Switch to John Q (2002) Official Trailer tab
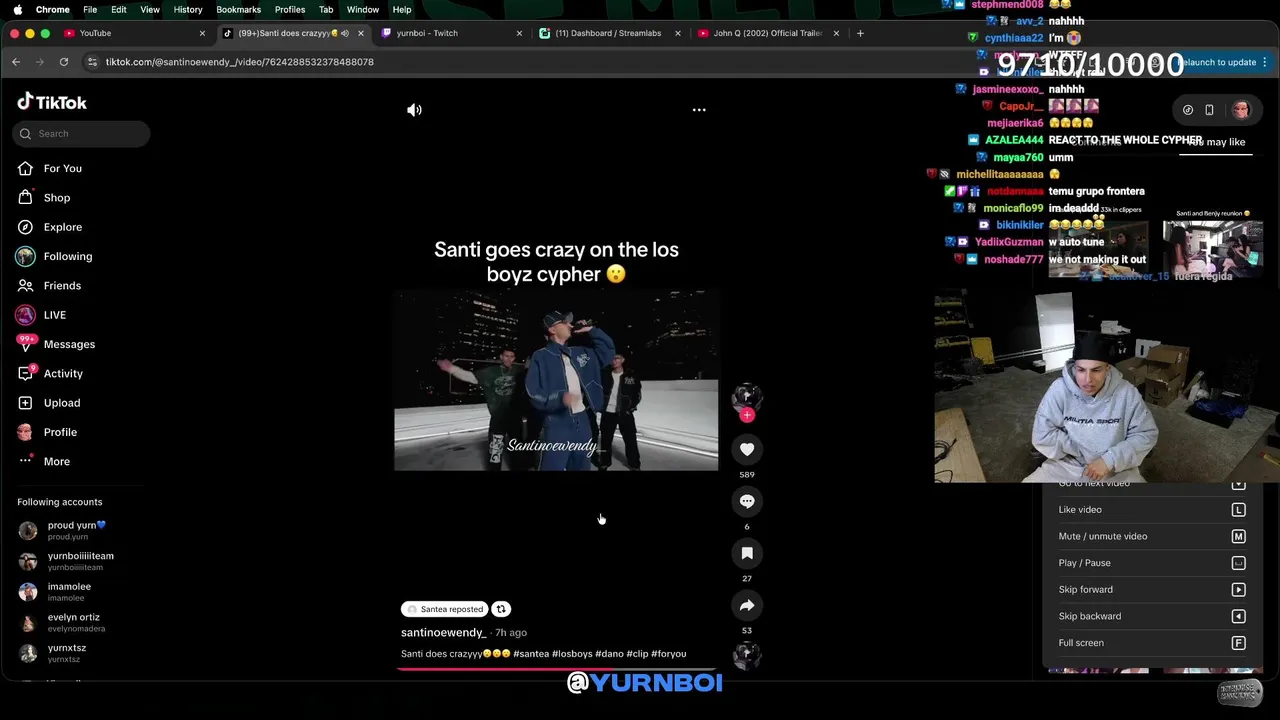 (766, 33)
